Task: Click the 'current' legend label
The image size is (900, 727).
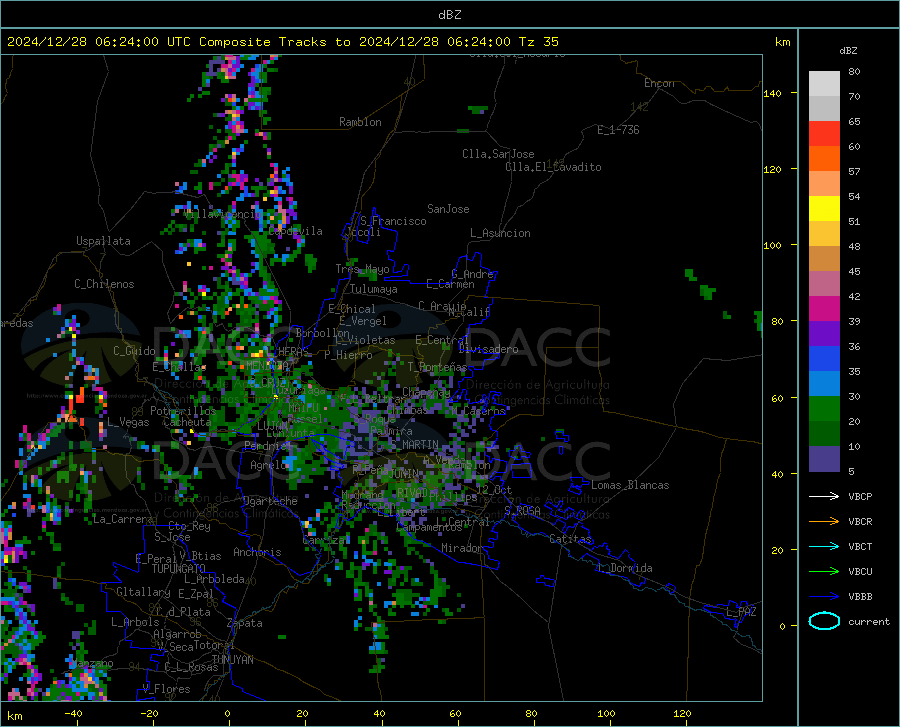Action: click(869, 621)
